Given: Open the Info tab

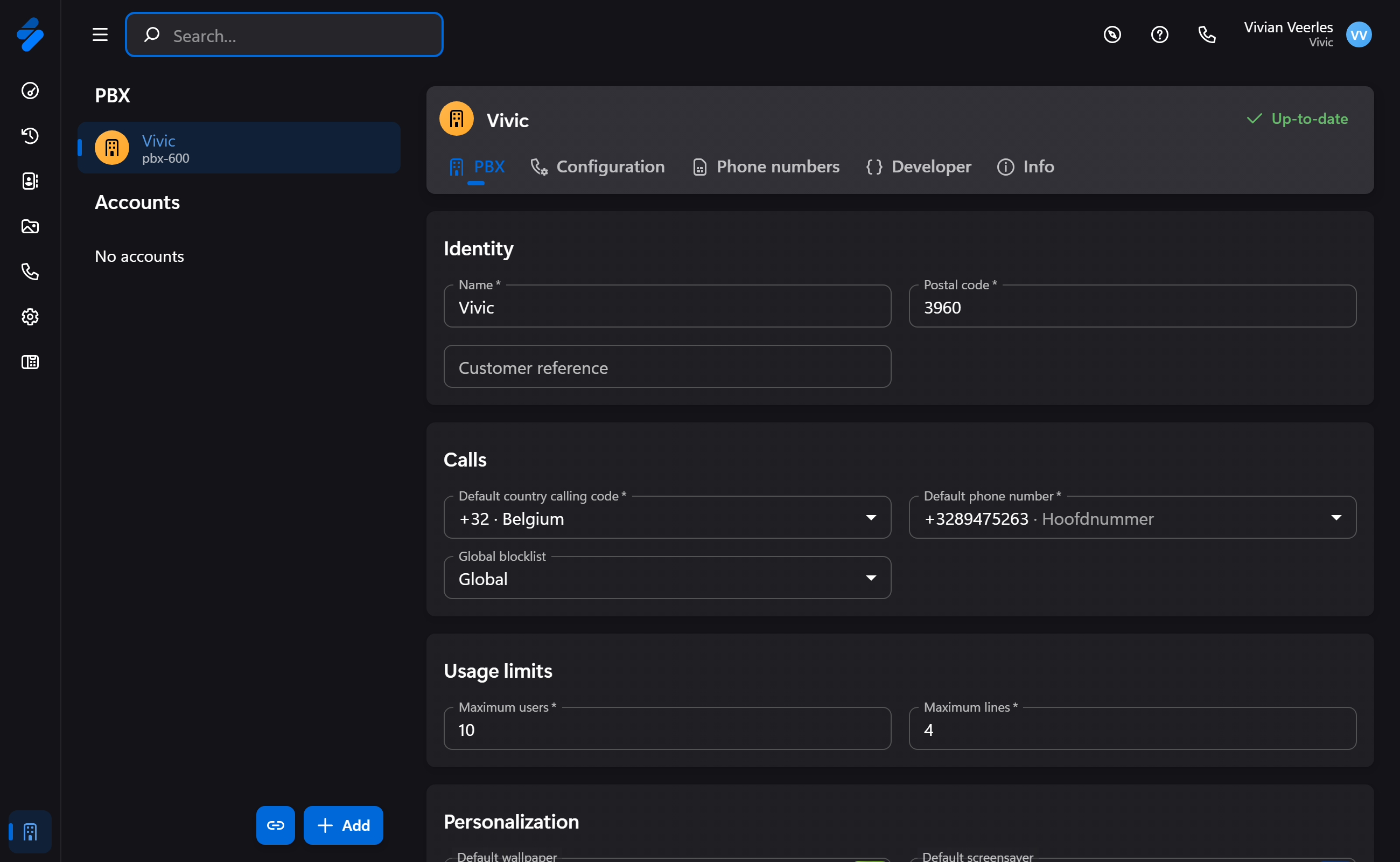Looking at the screenshot, I should (1026, 167).
